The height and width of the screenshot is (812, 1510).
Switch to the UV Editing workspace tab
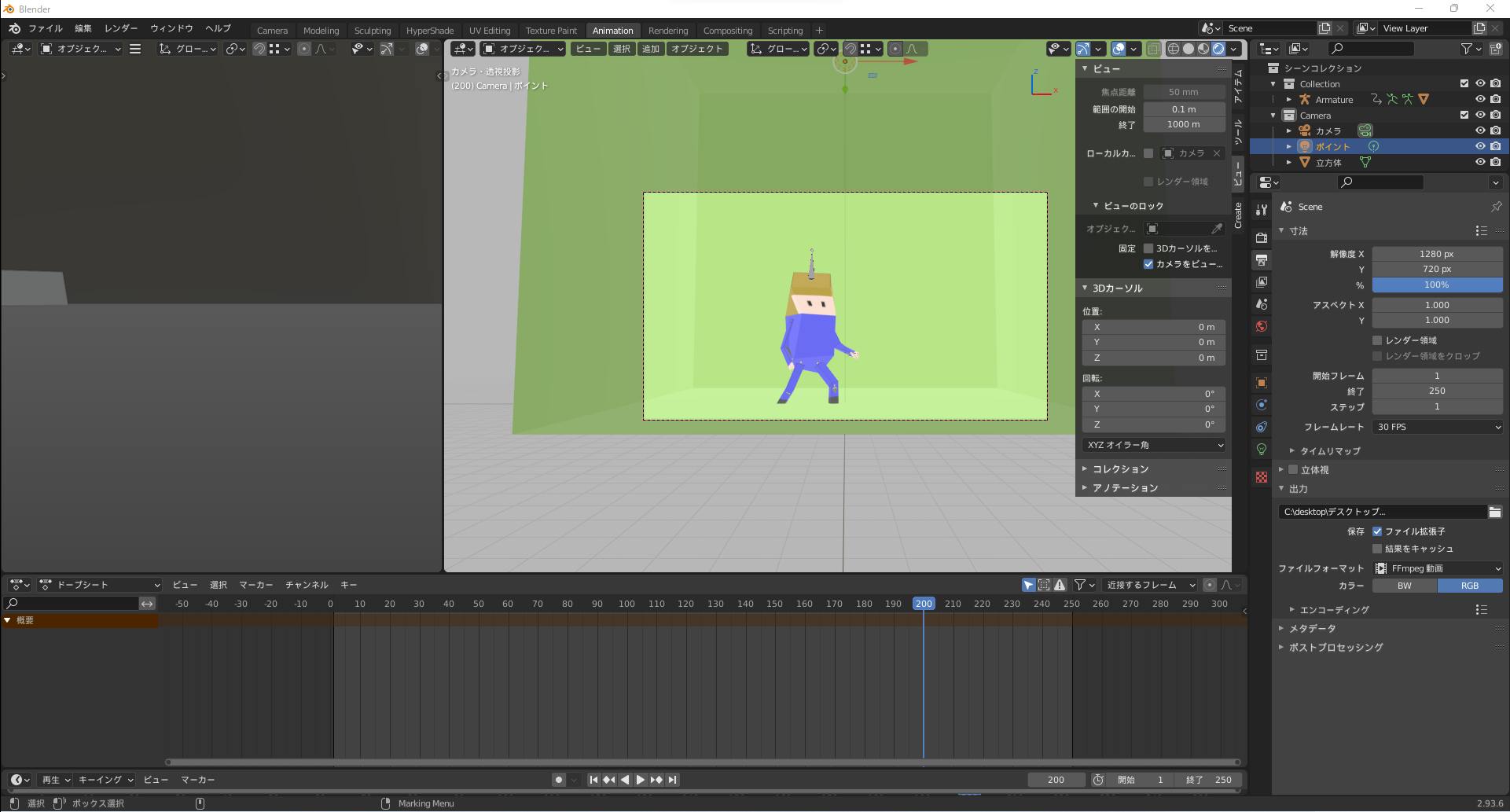[490, 31]
